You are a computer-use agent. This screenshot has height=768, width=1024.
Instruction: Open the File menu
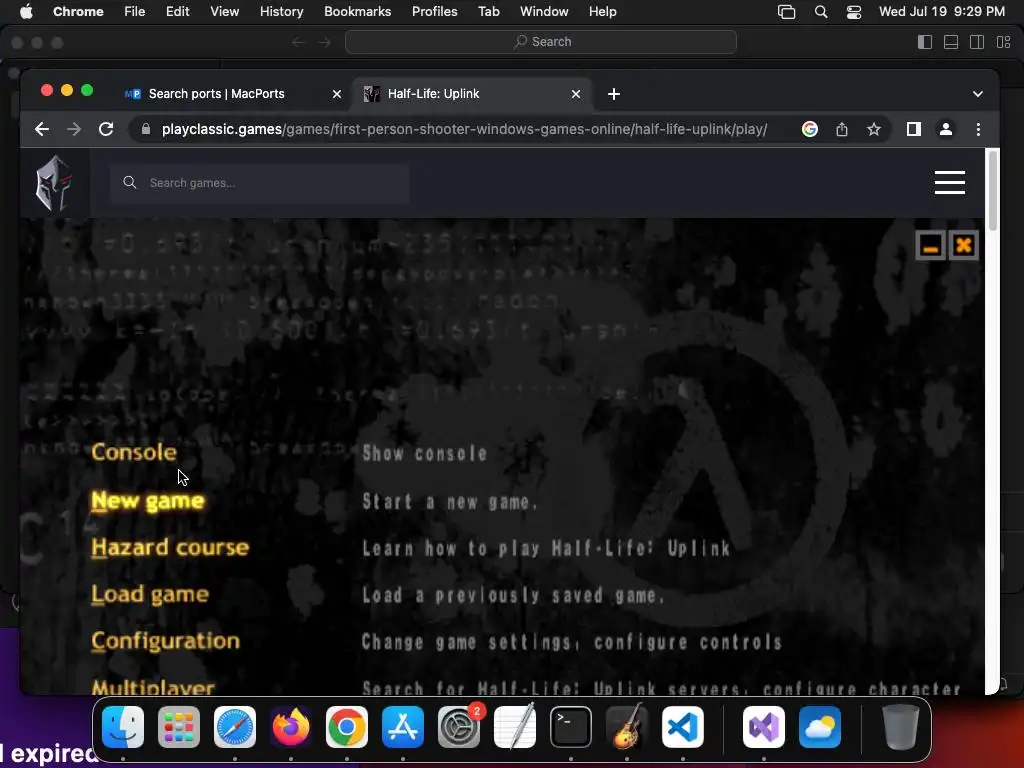point(135,12)
